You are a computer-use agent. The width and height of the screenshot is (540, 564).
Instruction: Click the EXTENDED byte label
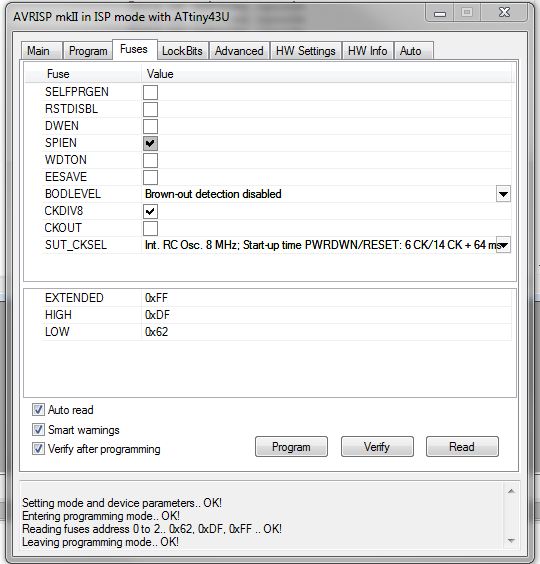(x=74, y=298)
